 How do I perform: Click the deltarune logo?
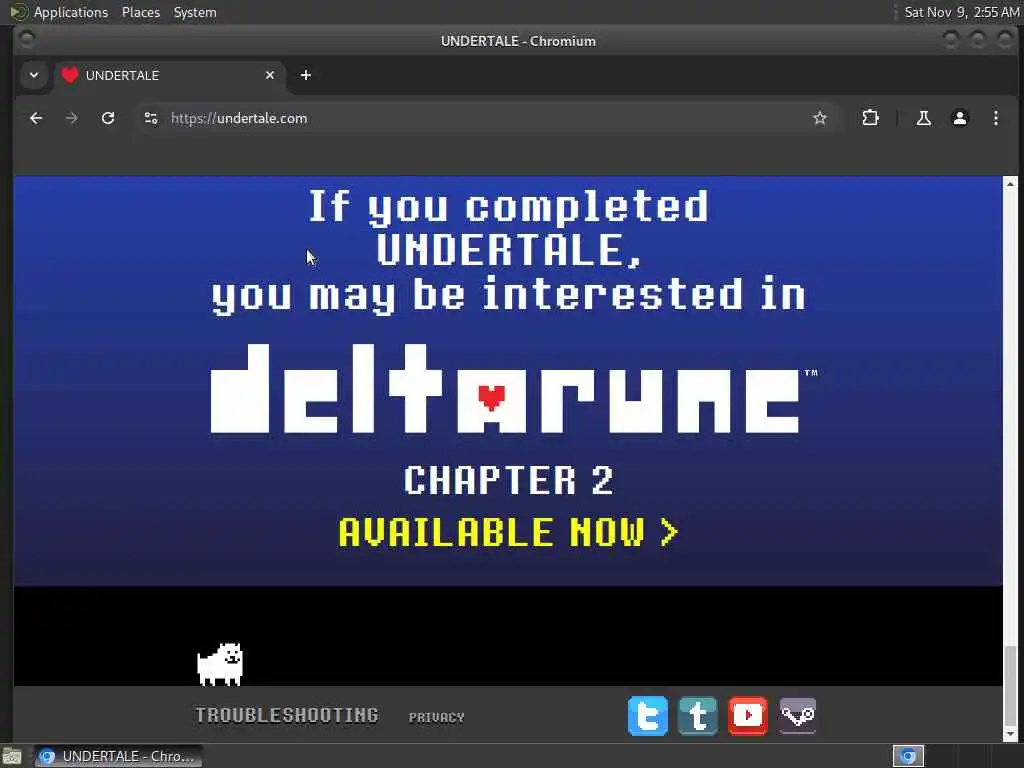pos(513,389)
